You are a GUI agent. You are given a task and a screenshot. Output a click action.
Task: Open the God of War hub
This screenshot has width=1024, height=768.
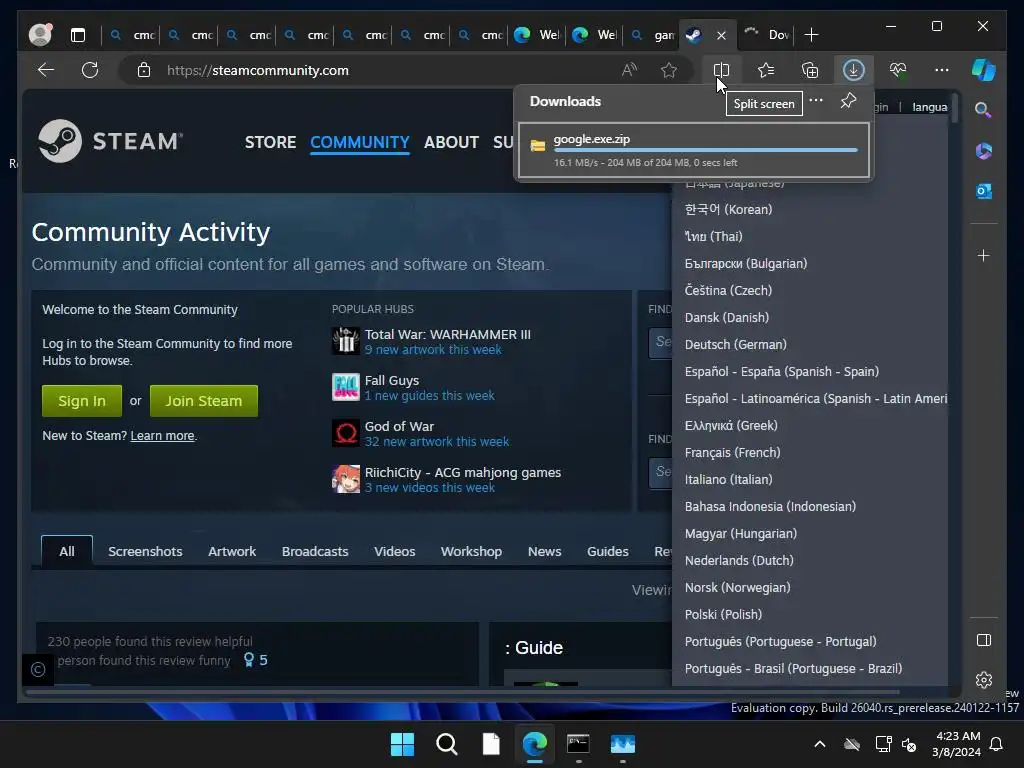(x=399, y=426)
